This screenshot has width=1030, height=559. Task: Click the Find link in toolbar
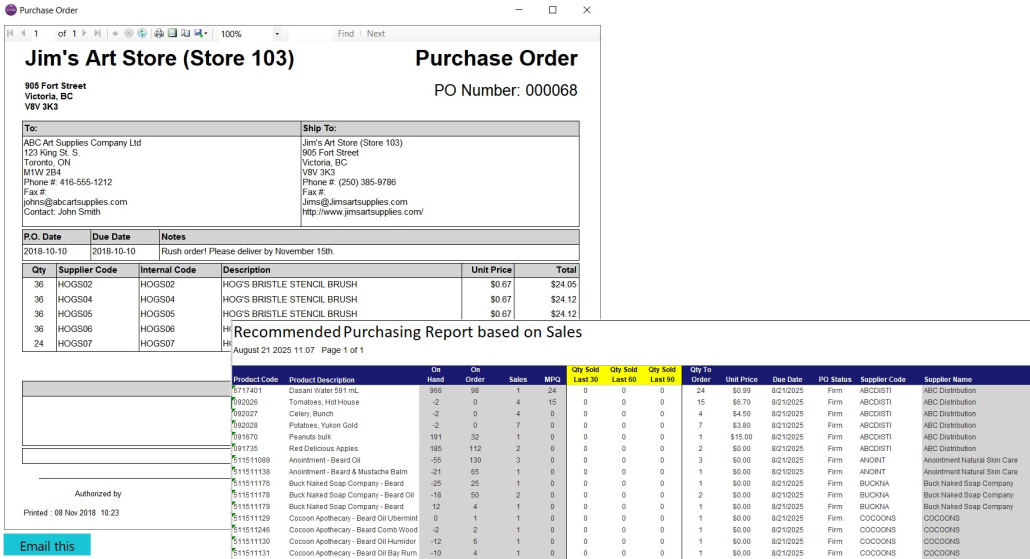click(x=346, y=34)
